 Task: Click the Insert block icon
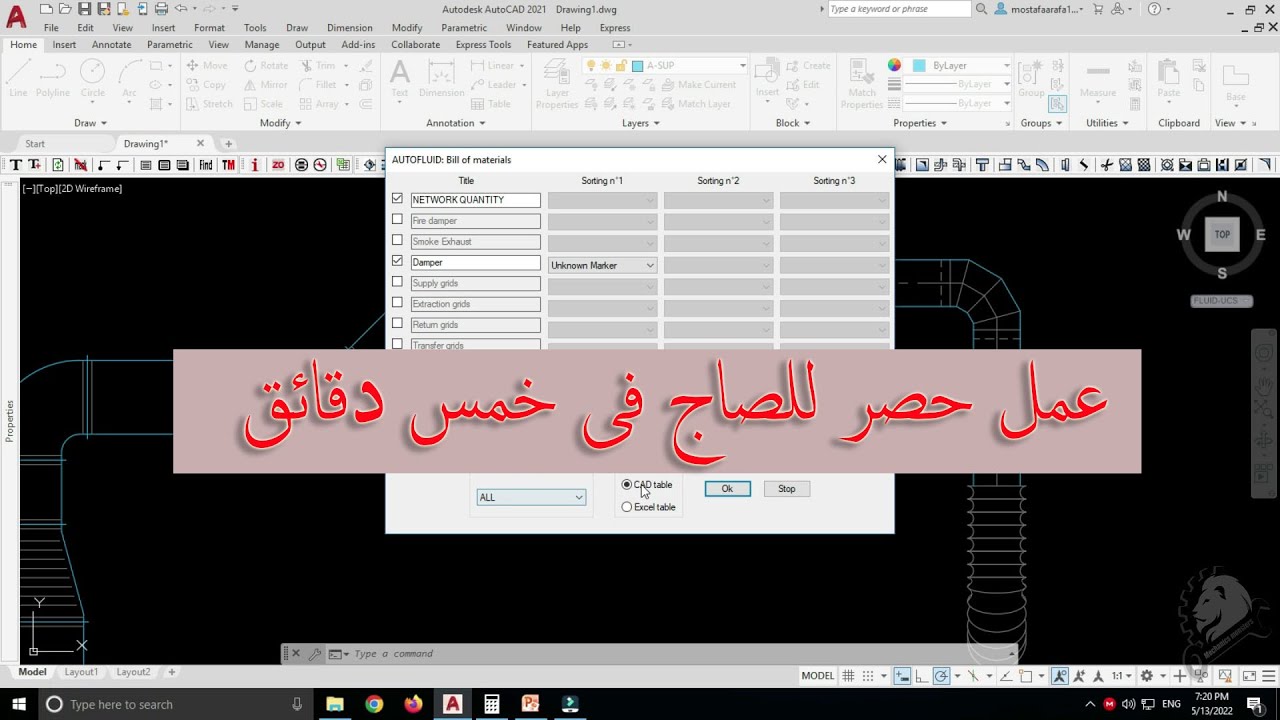(x=767, y=78)
